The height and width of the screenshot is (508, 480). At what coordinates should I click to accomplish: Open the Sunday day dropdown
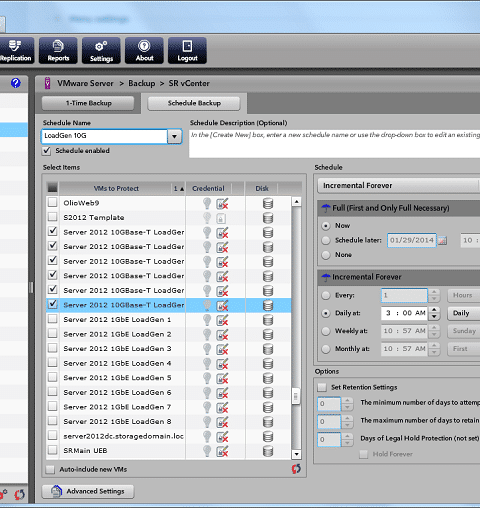(x=464, y=331)
